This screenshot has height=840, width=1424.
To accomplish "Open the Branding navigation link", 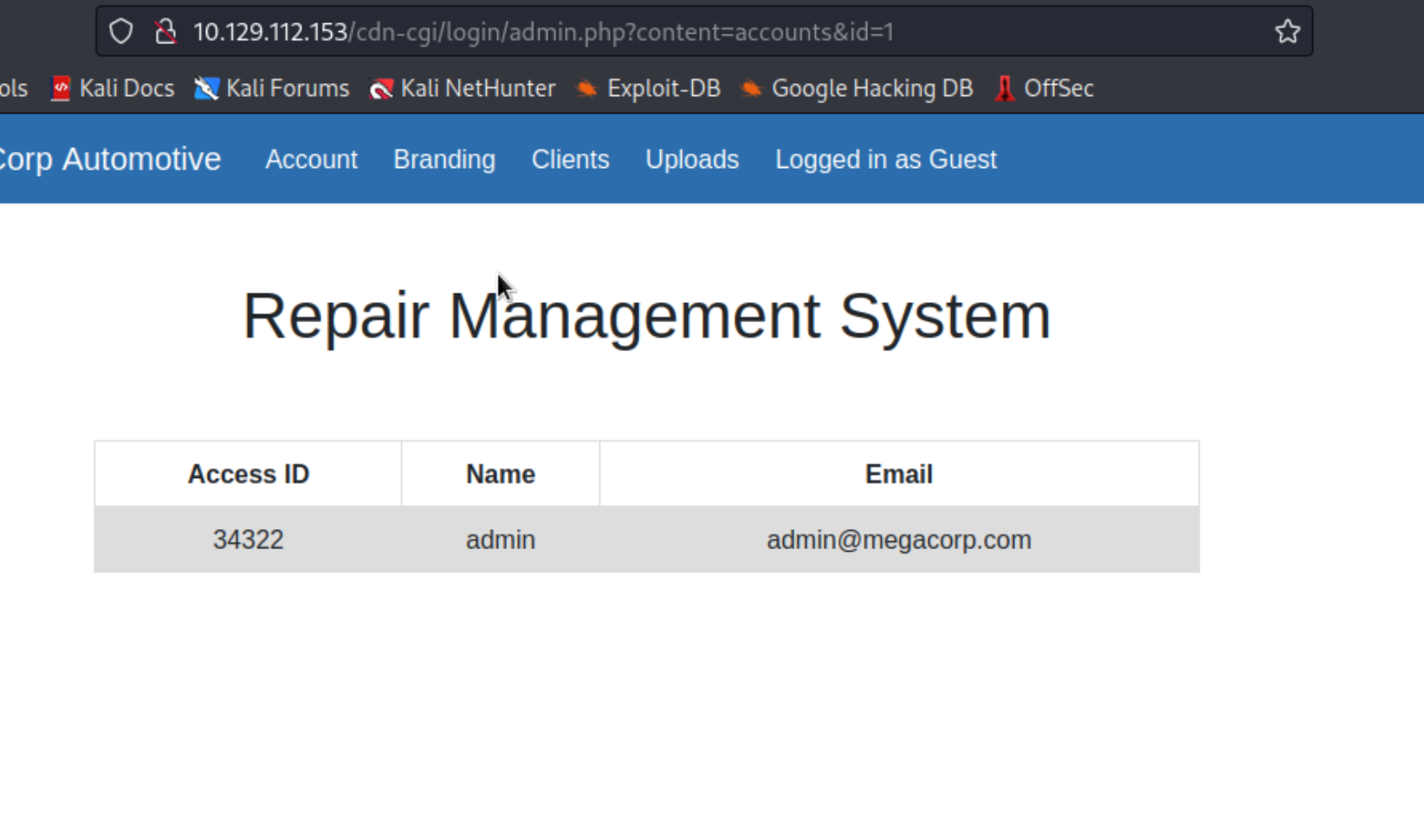I will tap(444, 159).
